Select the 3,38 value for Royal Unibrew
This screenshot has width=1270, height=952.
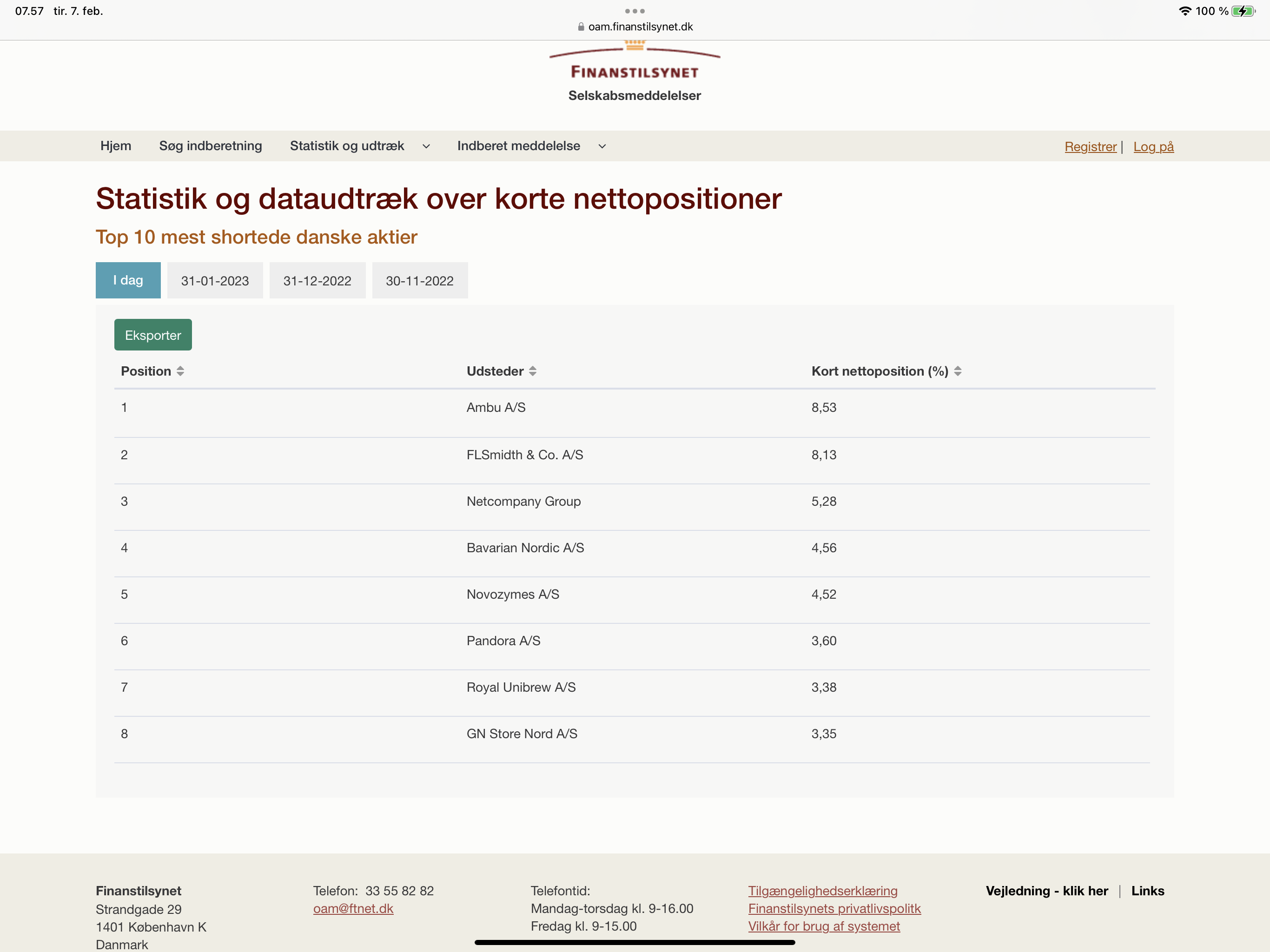824,688
